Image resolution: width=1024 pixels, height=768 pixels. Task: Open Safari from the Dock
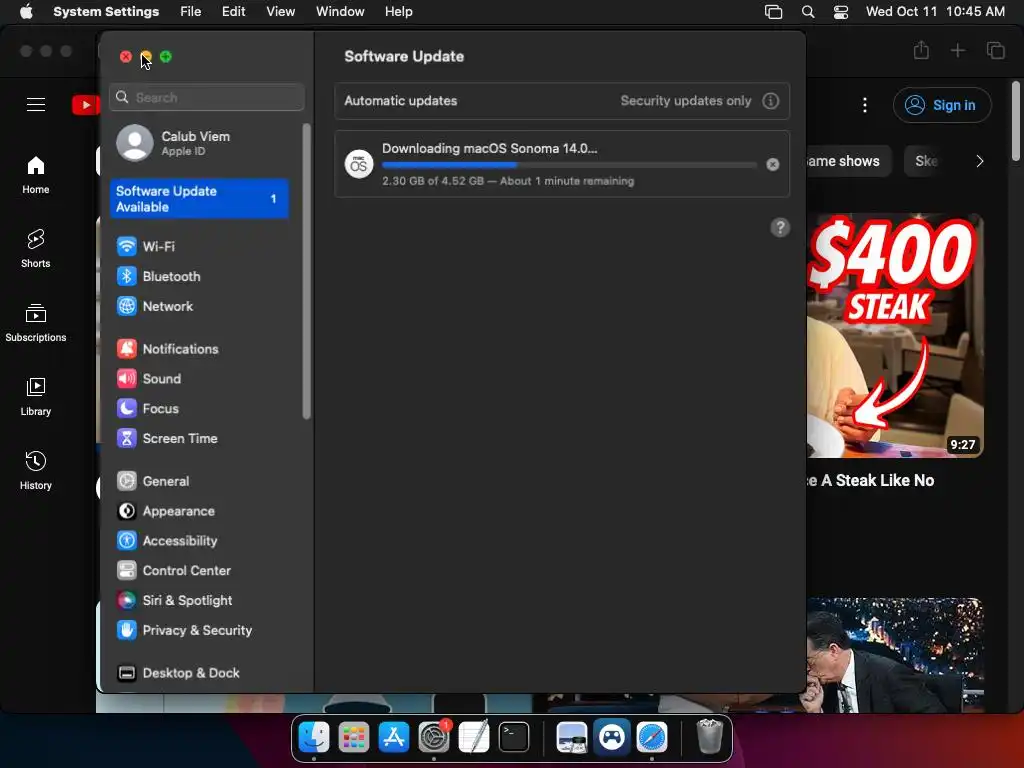click(x=652, y=737)
